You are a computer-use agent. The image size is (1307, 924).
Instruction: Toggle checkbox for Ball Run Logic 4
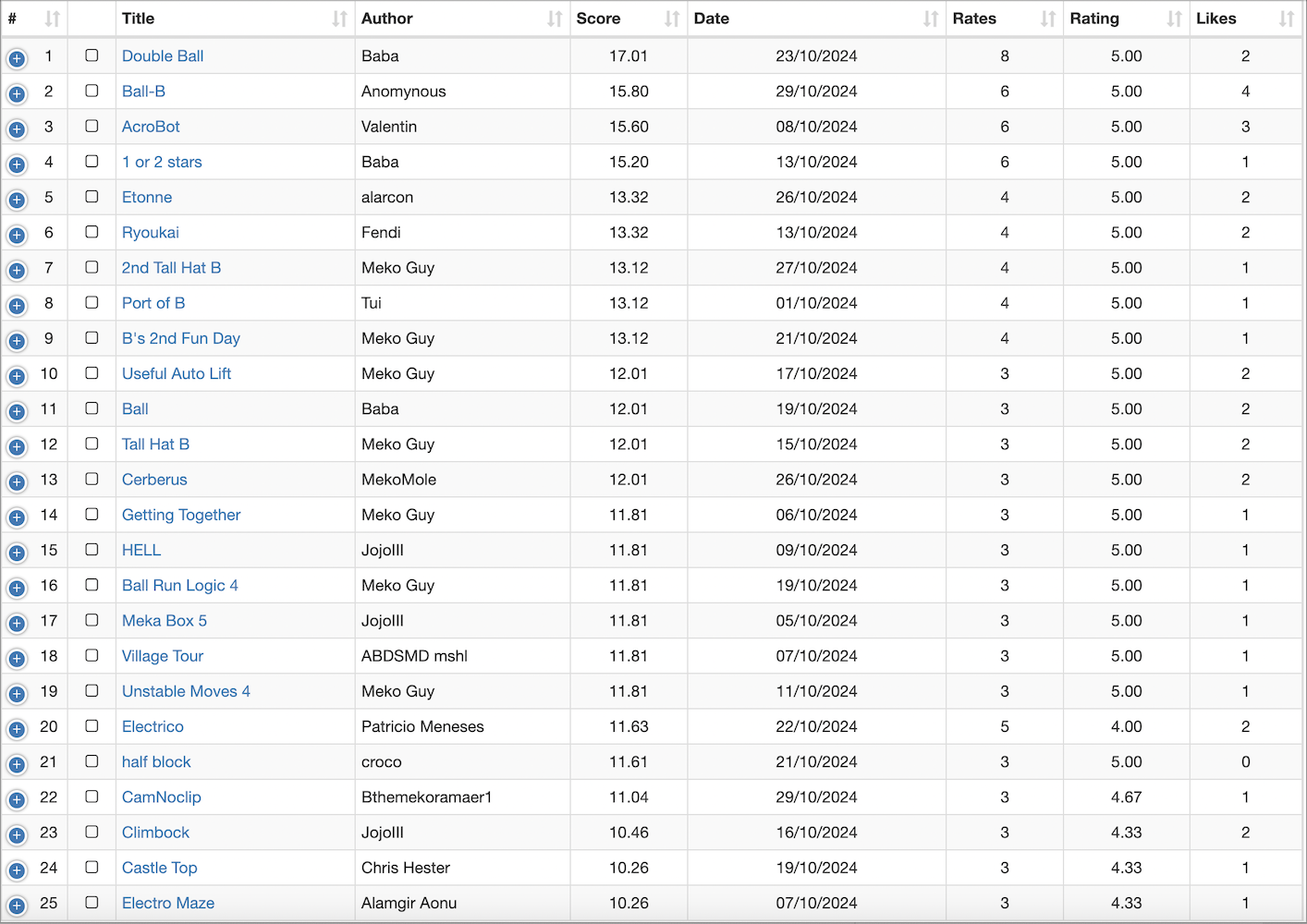[92, 585]
